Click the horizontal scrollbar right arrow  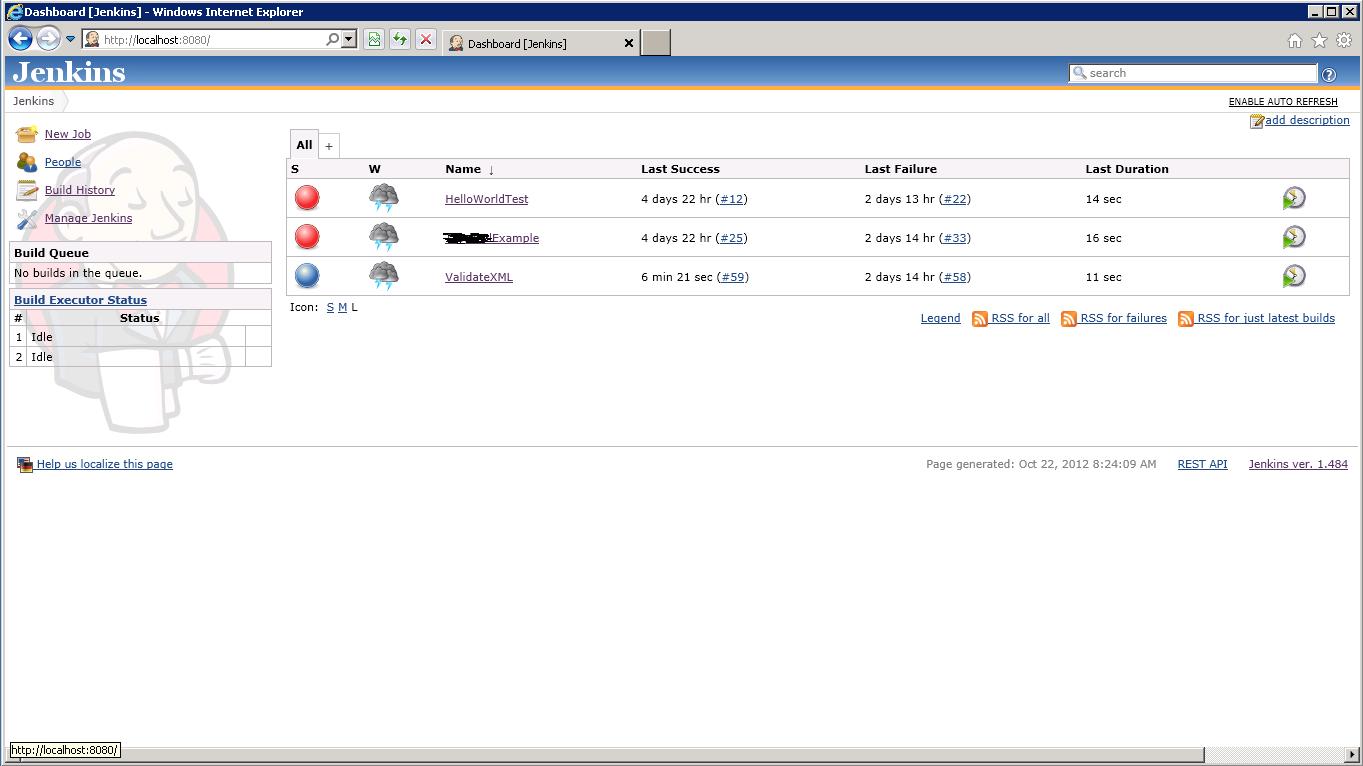(x=1352, y=755)
